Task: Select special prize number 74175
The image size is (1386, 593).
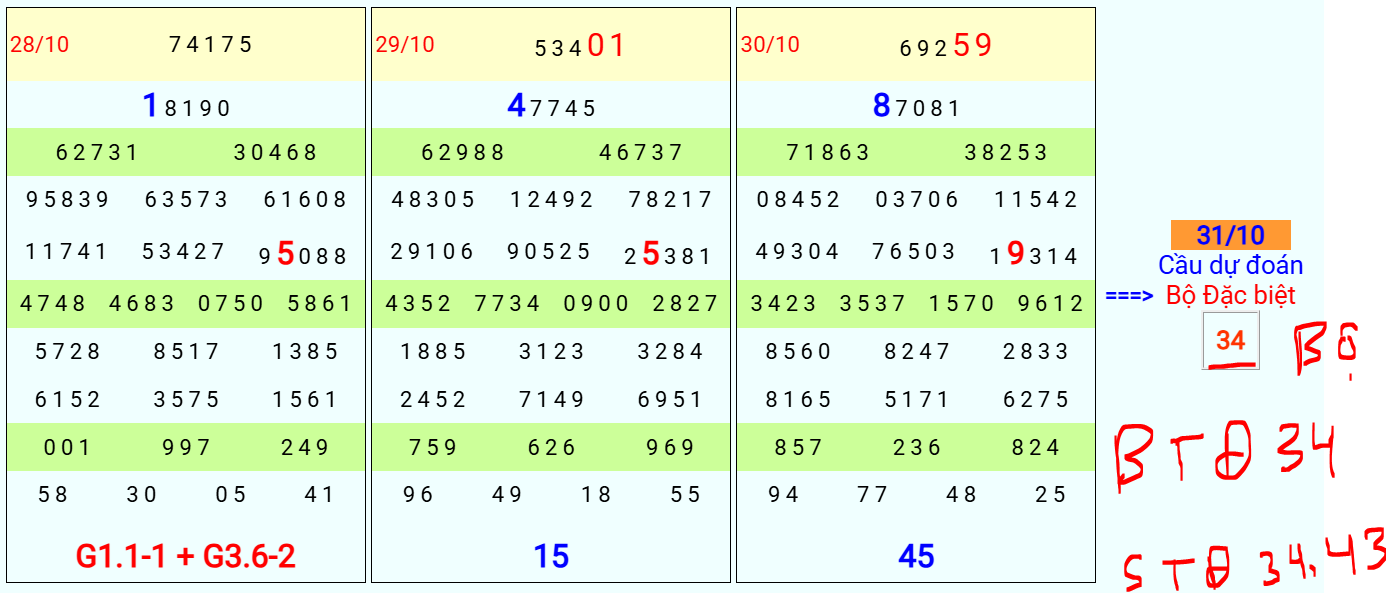Action: (x=211, y=45)
